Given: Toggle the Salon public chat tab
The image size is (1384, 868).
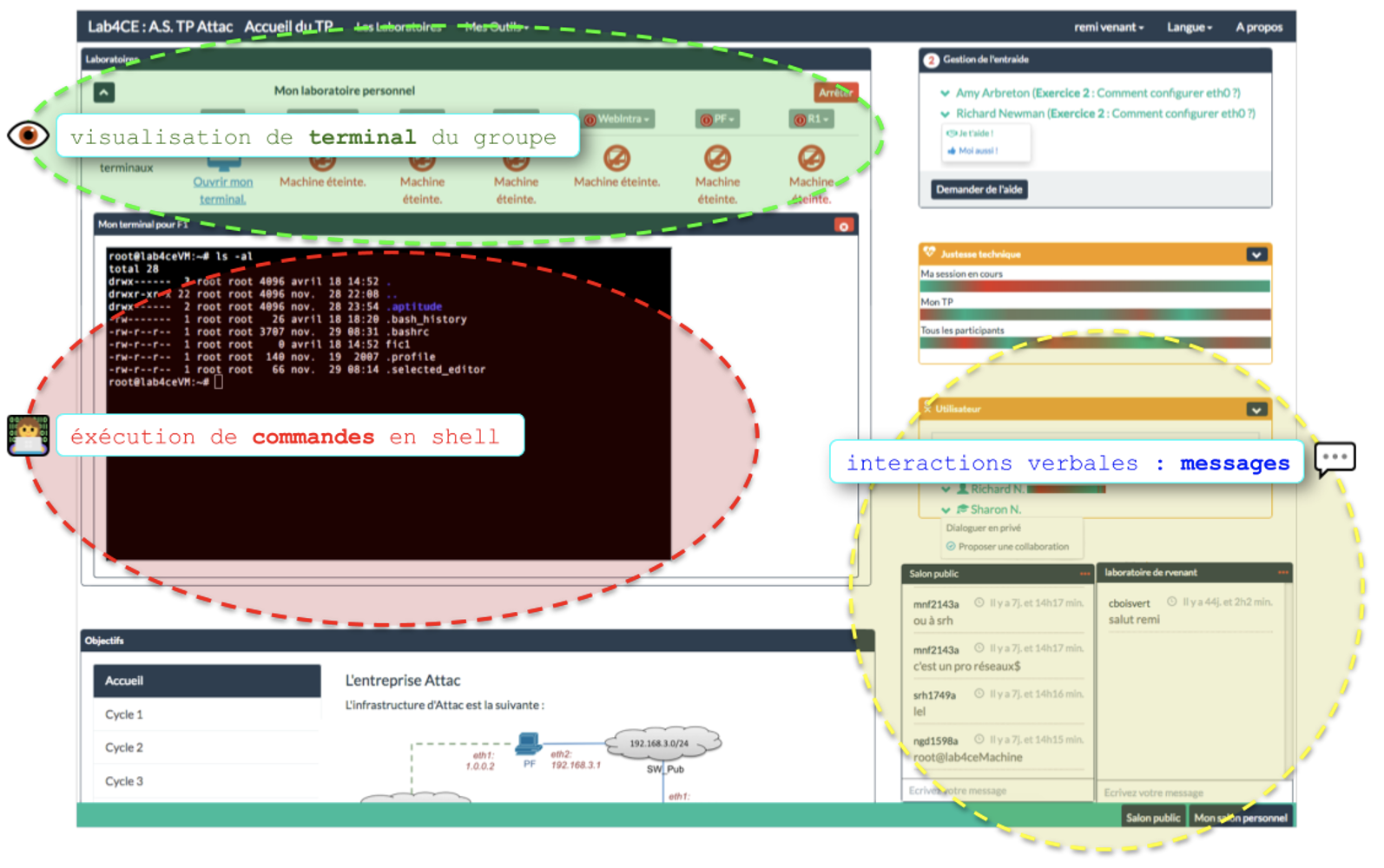Looking at the screenshot, I should tap(1152, 818).
